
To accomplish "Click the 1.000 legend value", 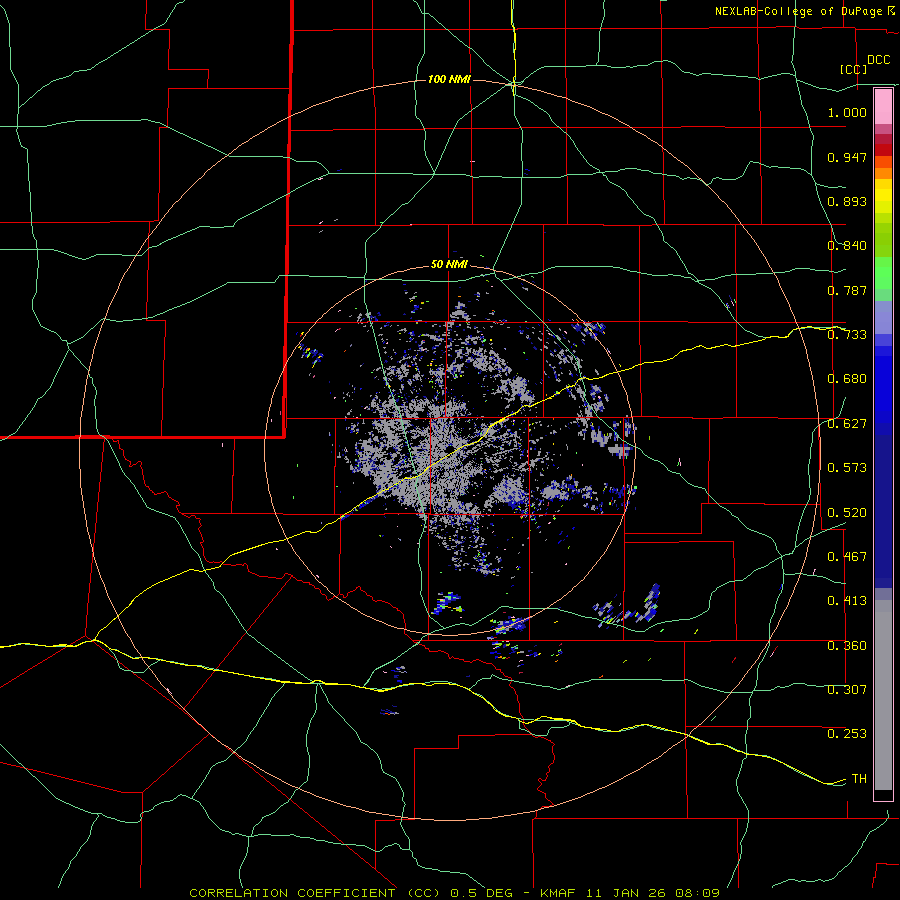I will (x=847, y=112).
